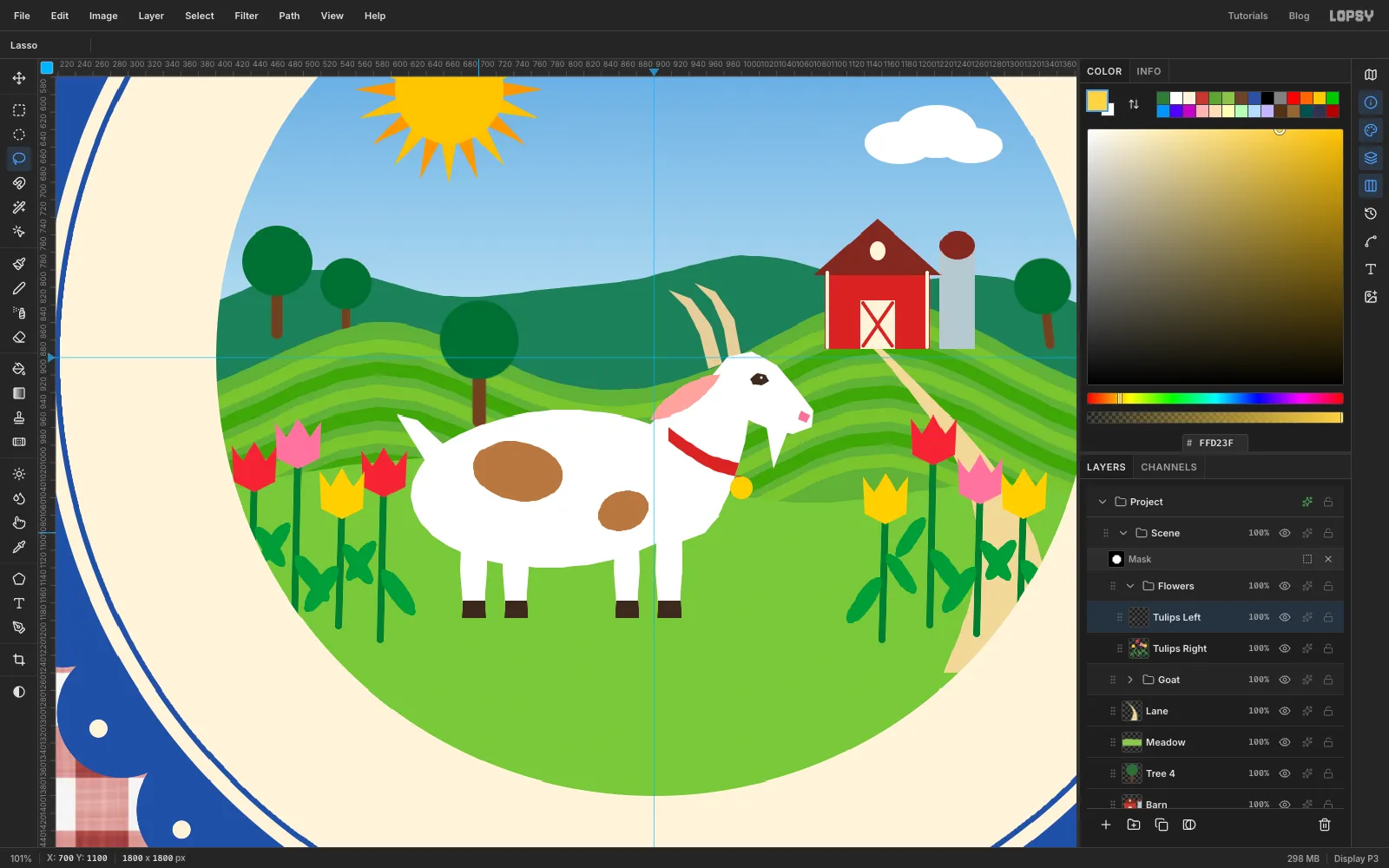Select the Eraser tool
The height and width of the screenshot is (868, 1389).
(x=19, y=337)
